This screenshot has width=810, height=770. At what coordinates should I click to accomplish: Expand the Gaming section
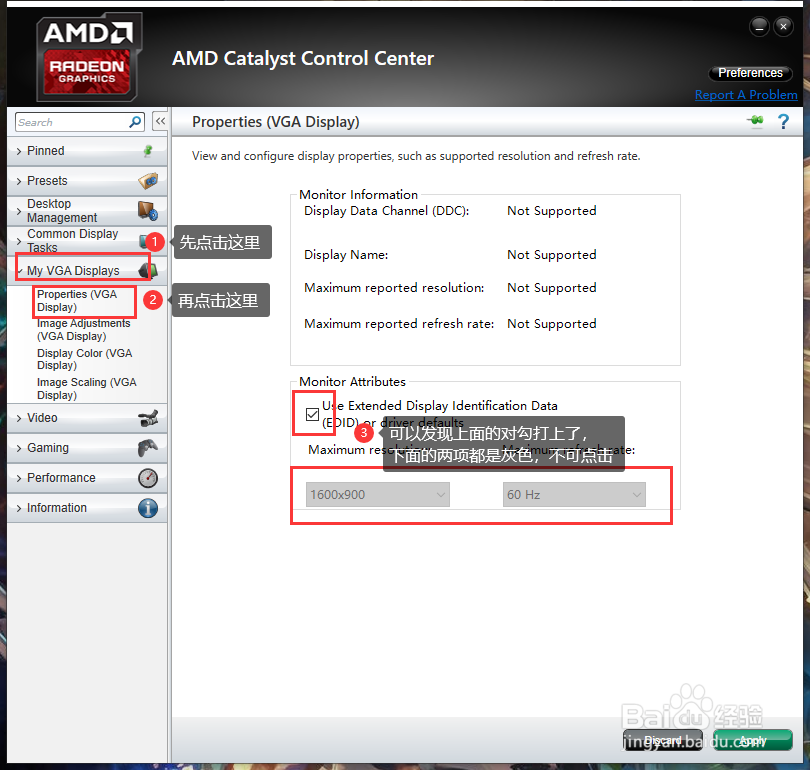(19, 448)
